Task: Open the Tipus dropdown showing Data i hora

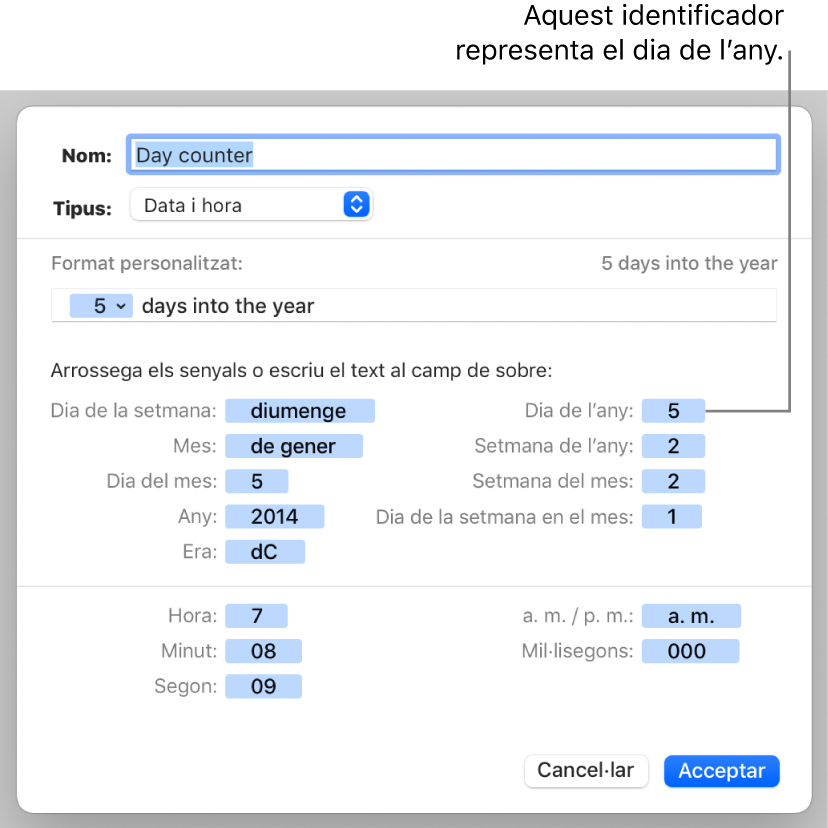Action: pos(251,205)
